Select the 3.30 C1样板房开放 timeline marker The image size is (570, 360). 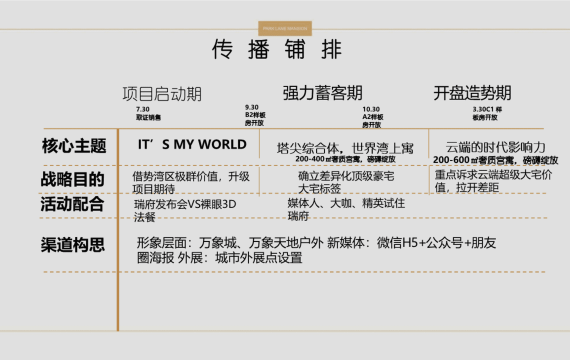click(487, 113)
